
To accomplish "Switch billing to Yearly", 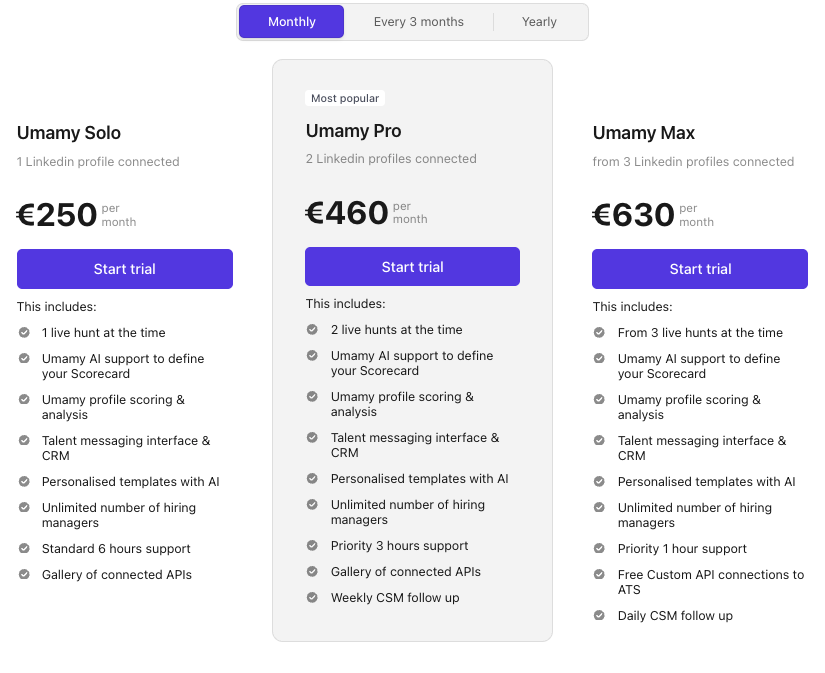I will tap(539, 21).
